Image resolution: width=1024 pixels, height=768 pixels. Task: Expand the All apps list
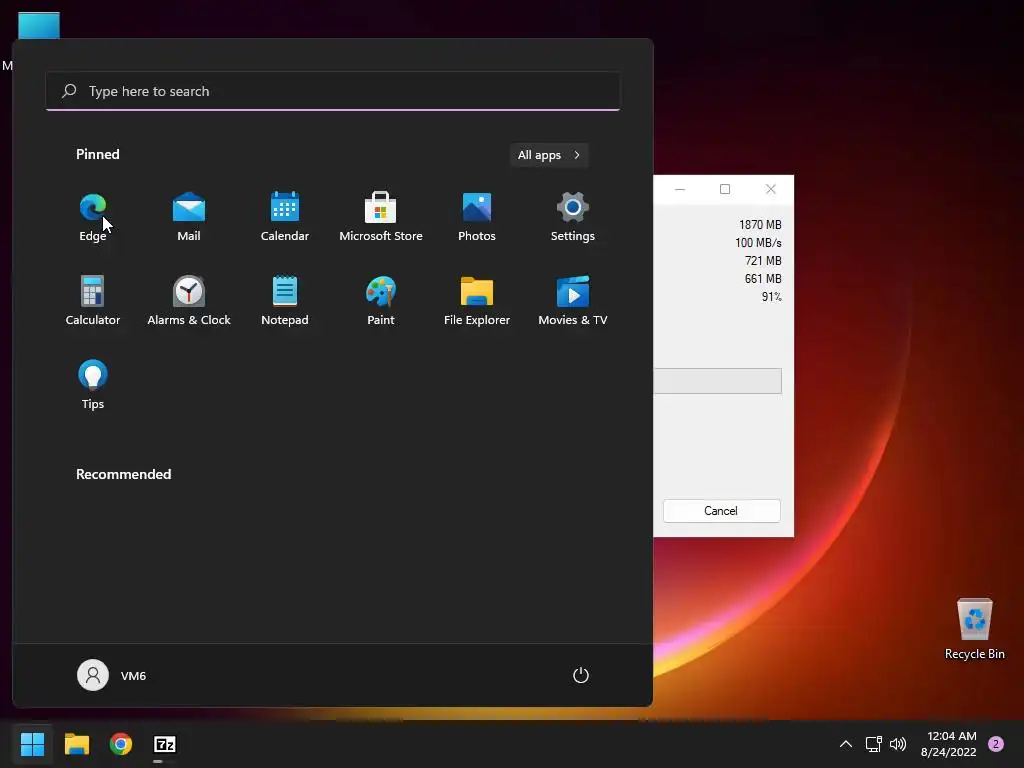pos(549,155)
